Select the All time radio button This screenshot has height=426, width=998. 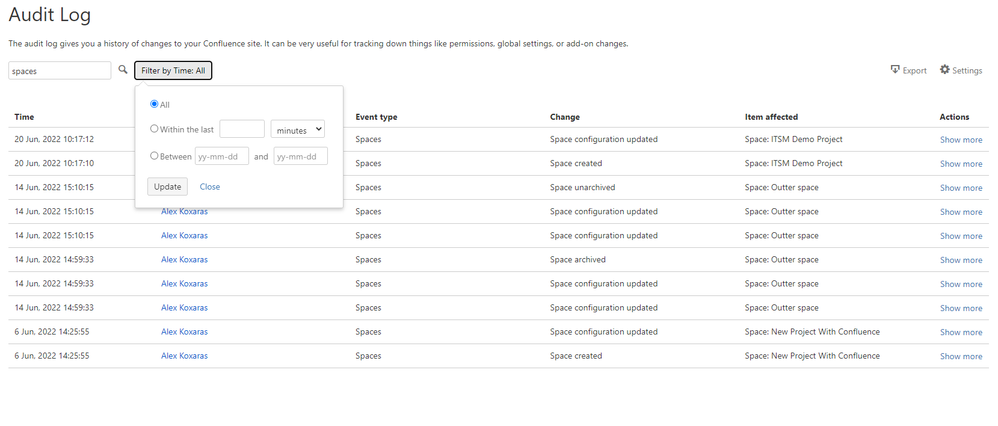point(154,104)
